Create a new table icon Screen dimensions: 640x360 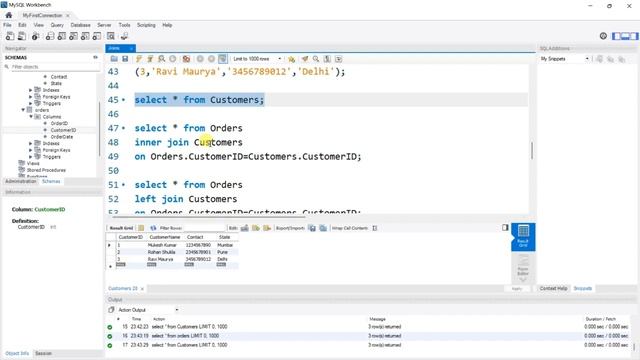pos(62,36)
